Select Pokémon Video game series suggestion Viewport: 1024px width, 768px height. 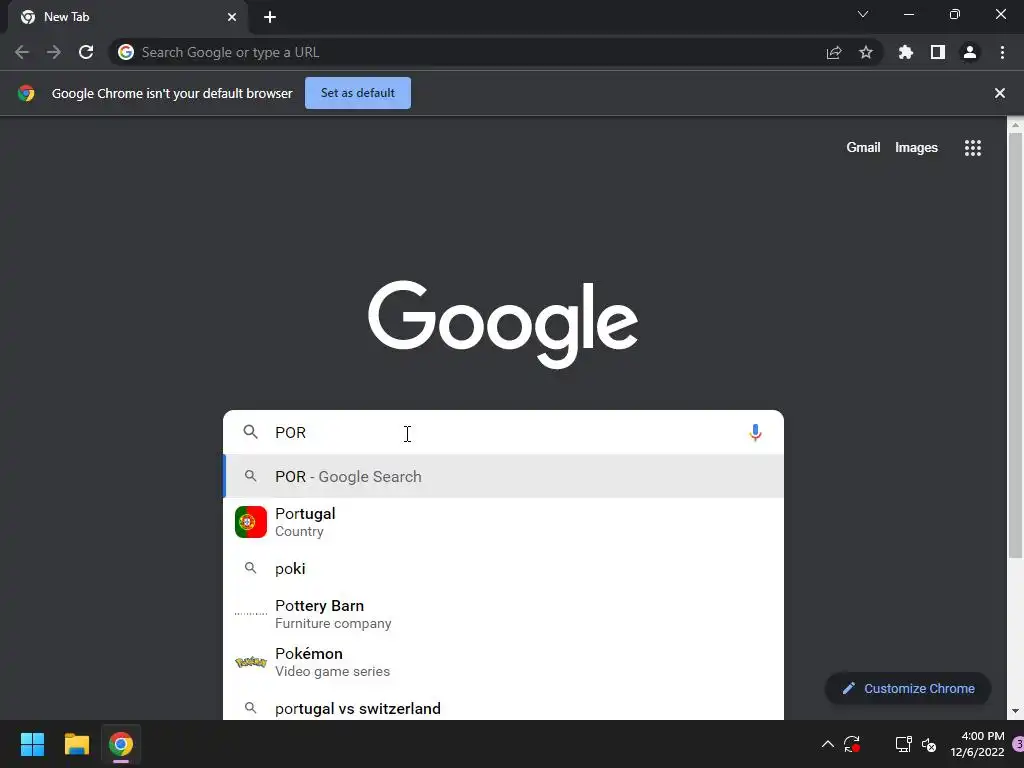point(504,662)
